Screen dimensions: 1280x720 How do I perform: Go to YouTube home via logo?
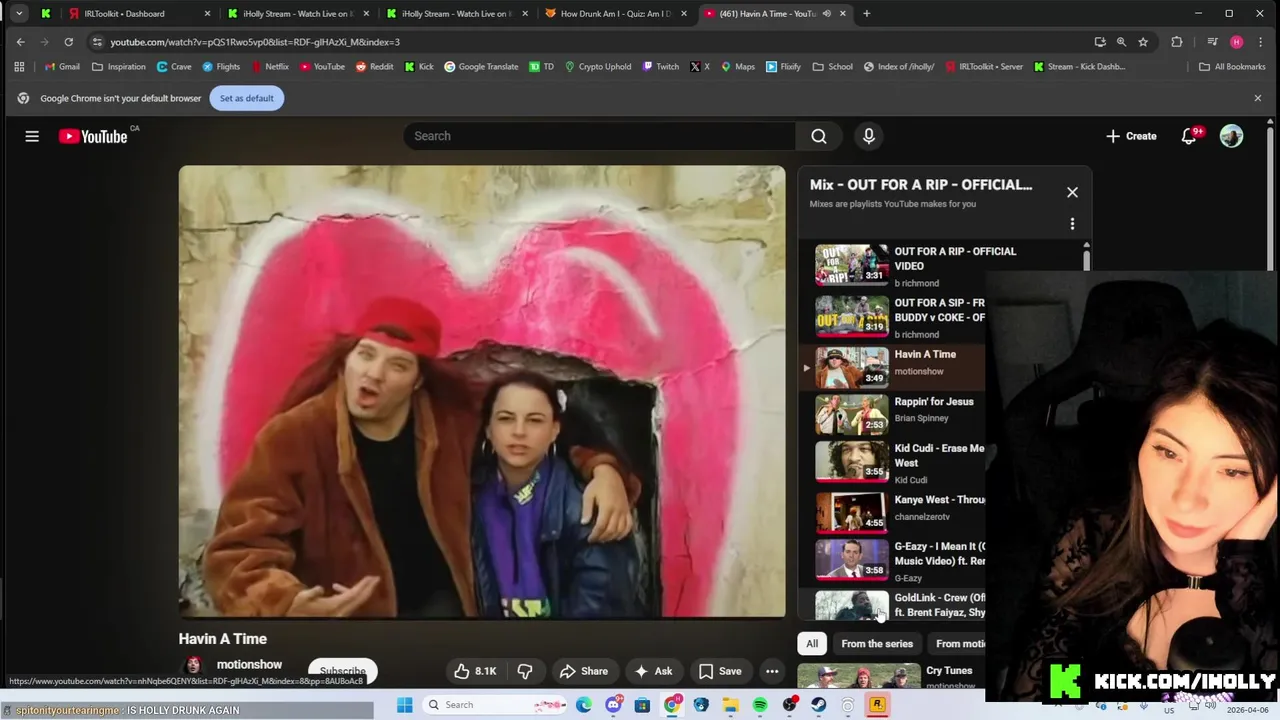pos(93,136)
